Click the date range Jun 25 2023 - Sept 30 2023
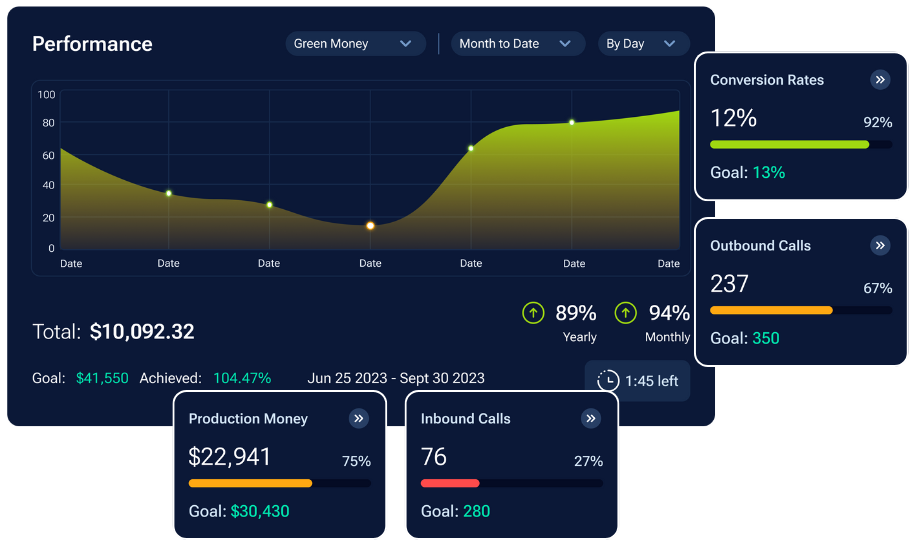 pyautogui.click(x=396, y=378)
